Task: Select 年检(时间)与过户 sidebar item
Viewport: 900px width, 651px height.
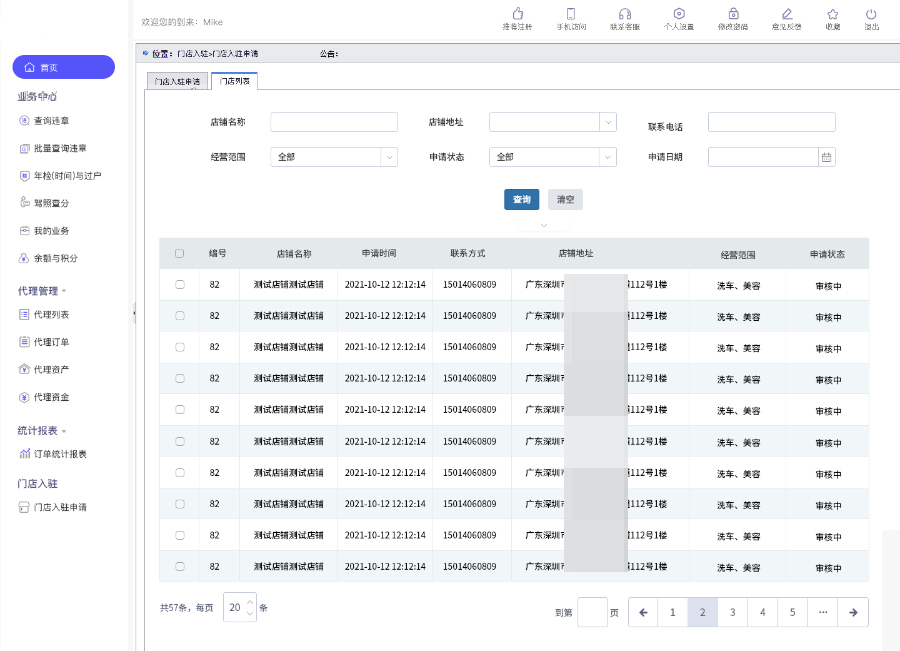Action: tap(60, 176)
